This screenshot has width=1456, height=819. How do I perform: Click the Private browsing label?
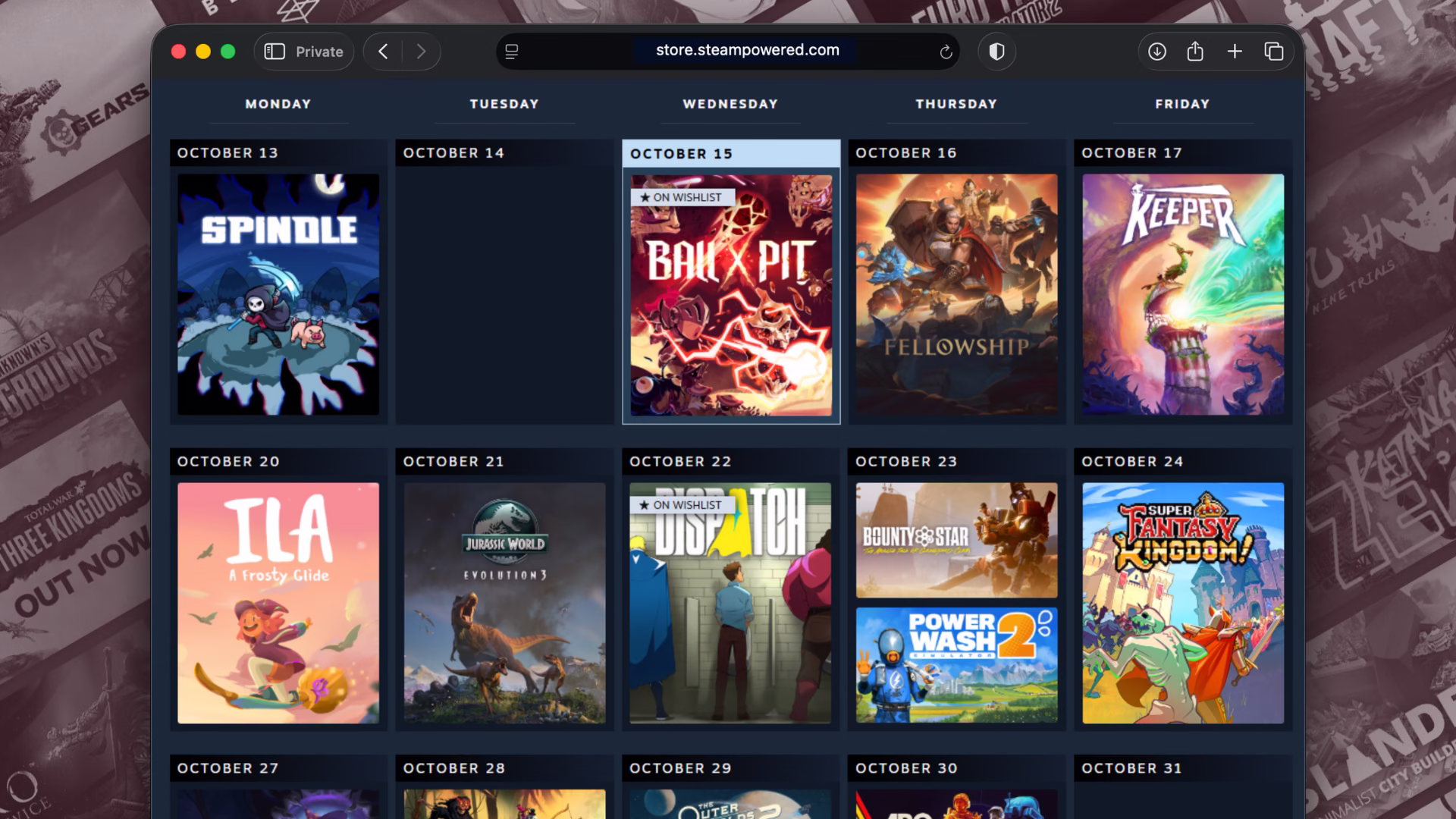point(319,52)
